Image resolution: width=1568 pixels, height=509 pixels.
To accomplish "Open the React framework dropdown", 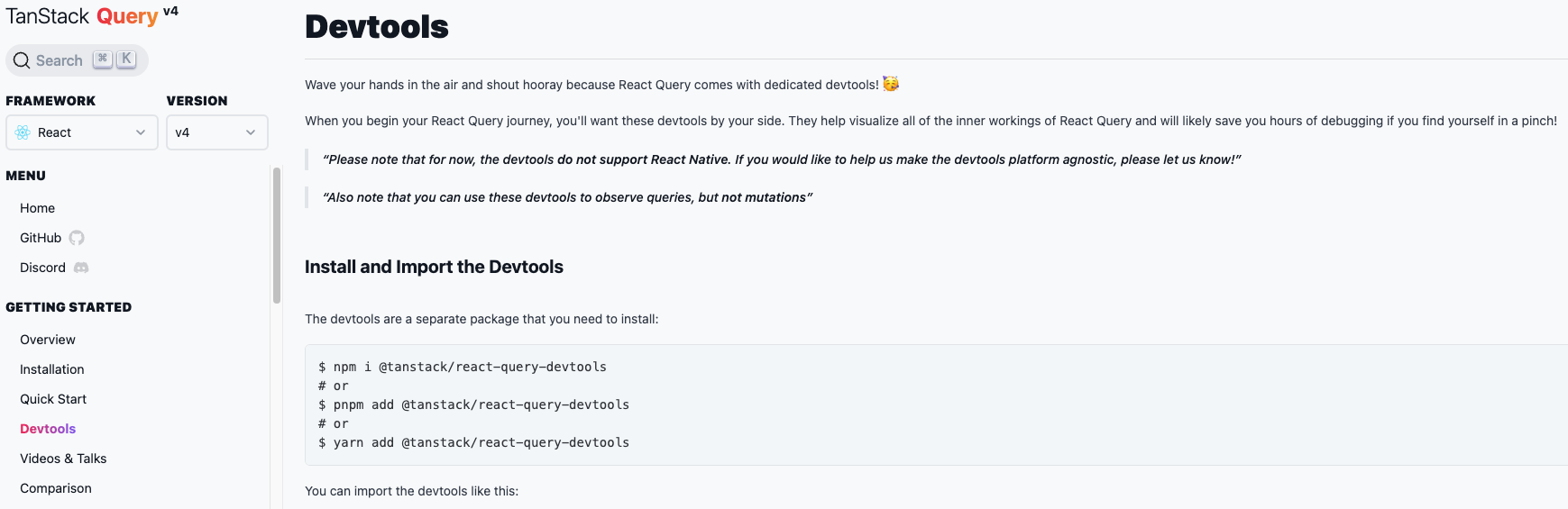I will point(82,132).
